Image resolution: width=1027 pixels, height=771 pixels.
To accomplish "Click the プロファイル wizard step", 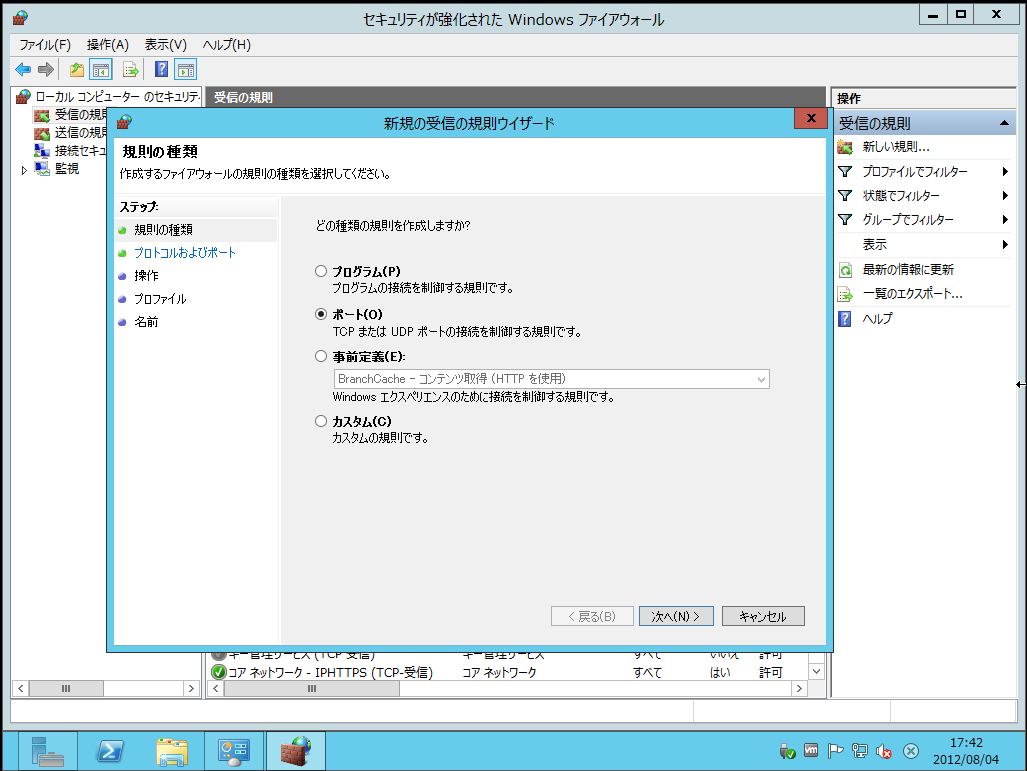I will (x=160, y=299).
